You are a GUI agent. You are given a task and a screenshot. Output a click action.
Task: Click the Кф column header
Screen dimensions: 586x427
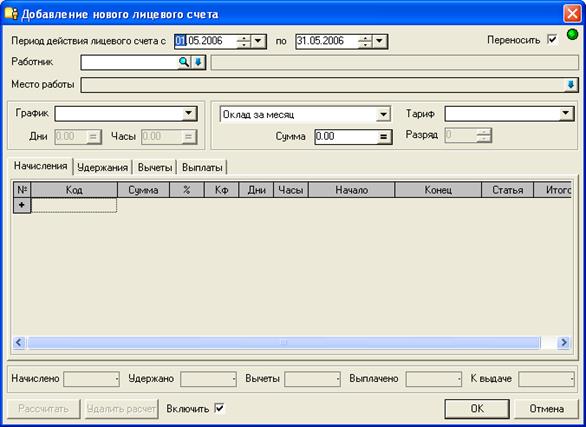222,190
